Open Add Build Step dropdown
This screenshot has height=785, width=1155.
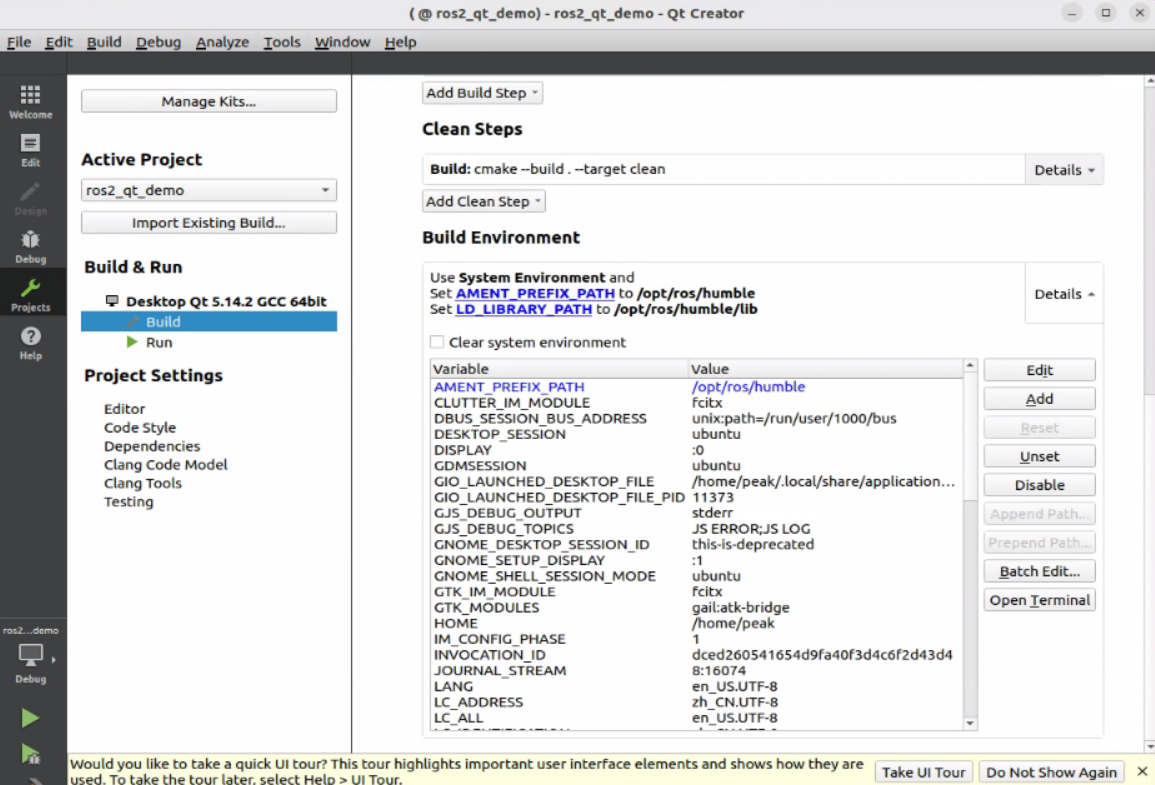482,93
